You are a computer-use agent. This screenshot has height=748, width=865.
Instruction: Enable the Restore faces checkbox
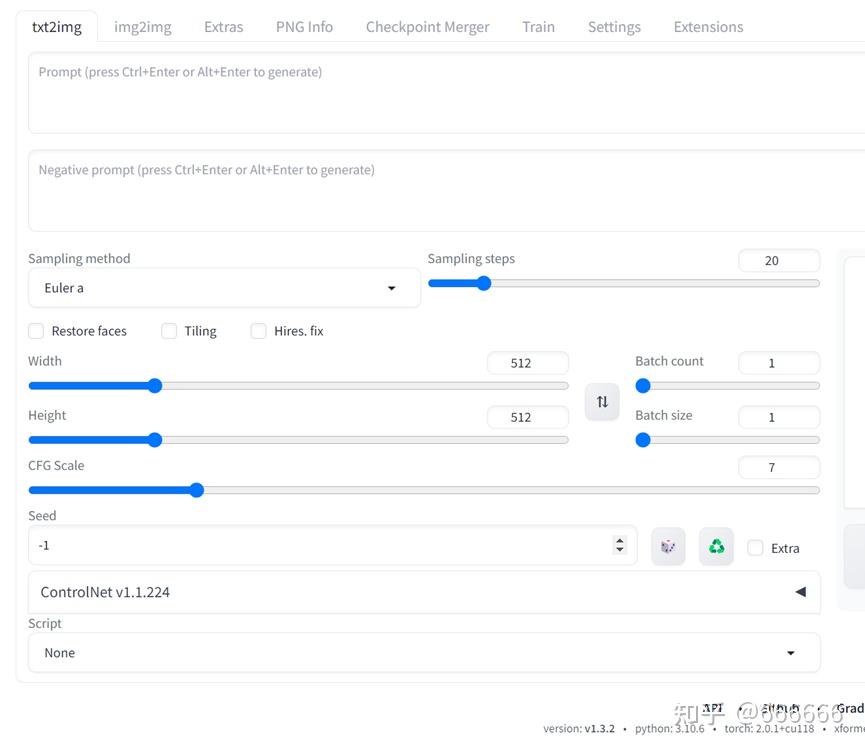pyautogui.click(x=36, y=331)
